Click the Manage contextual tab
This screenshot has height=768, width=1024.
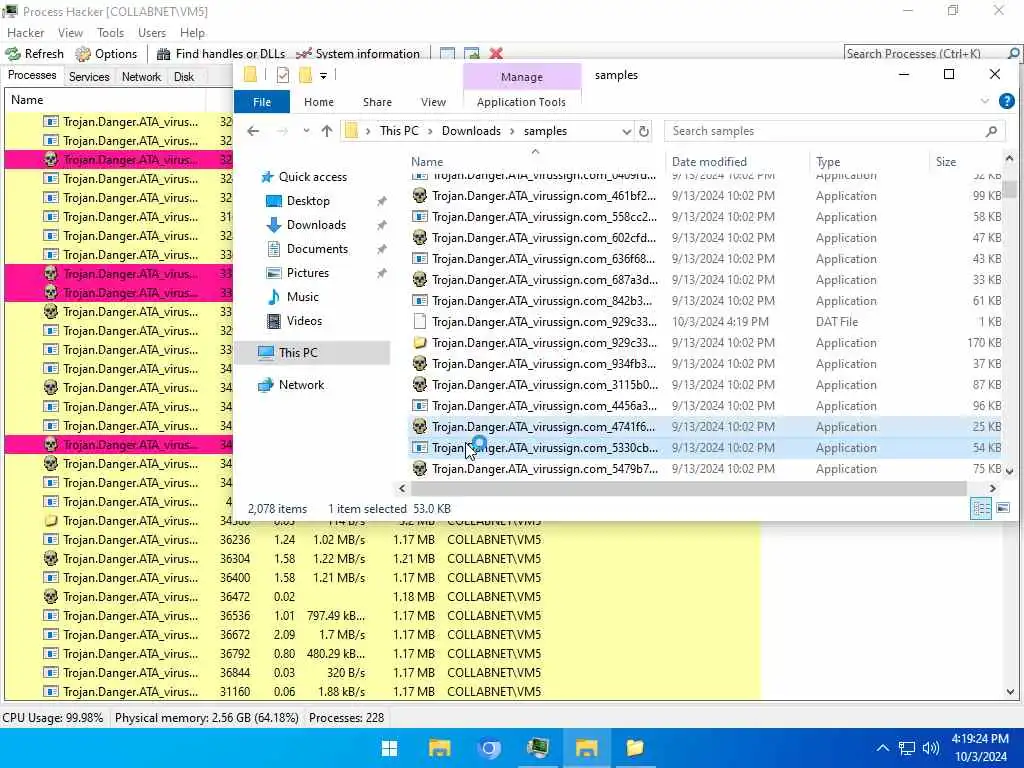(x=522, y=76)
